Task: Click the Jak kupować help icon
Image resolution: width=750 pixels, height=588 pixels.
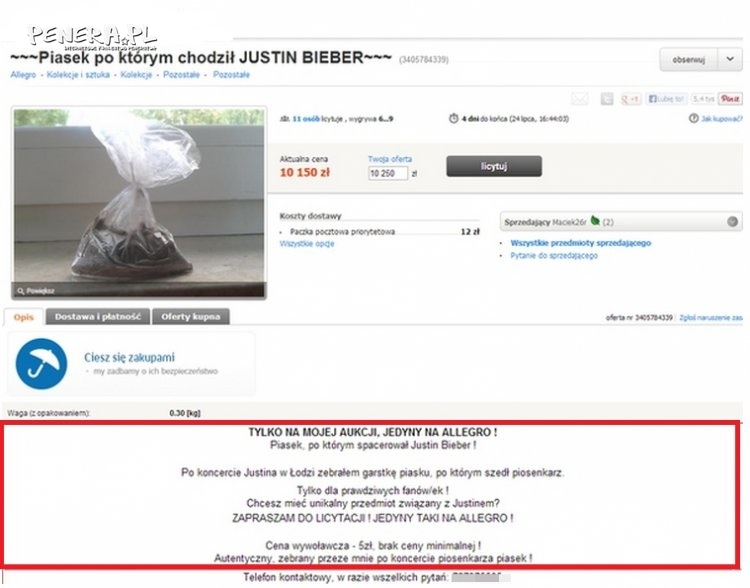Action: click(693, 118)
